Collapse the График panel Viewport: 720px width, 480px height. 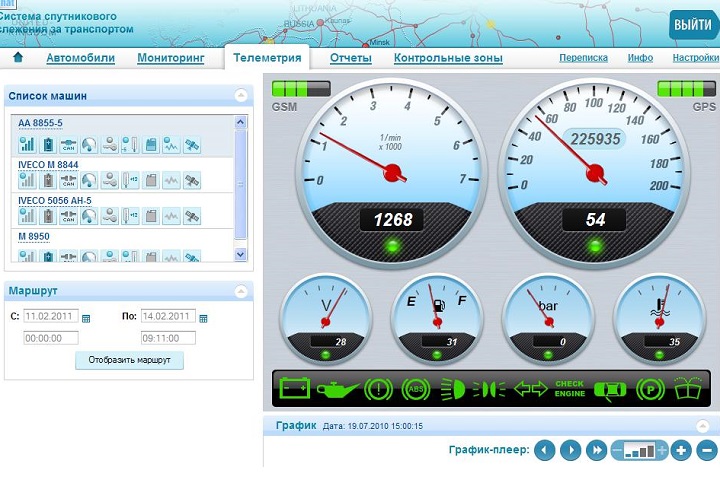(701, 426)
